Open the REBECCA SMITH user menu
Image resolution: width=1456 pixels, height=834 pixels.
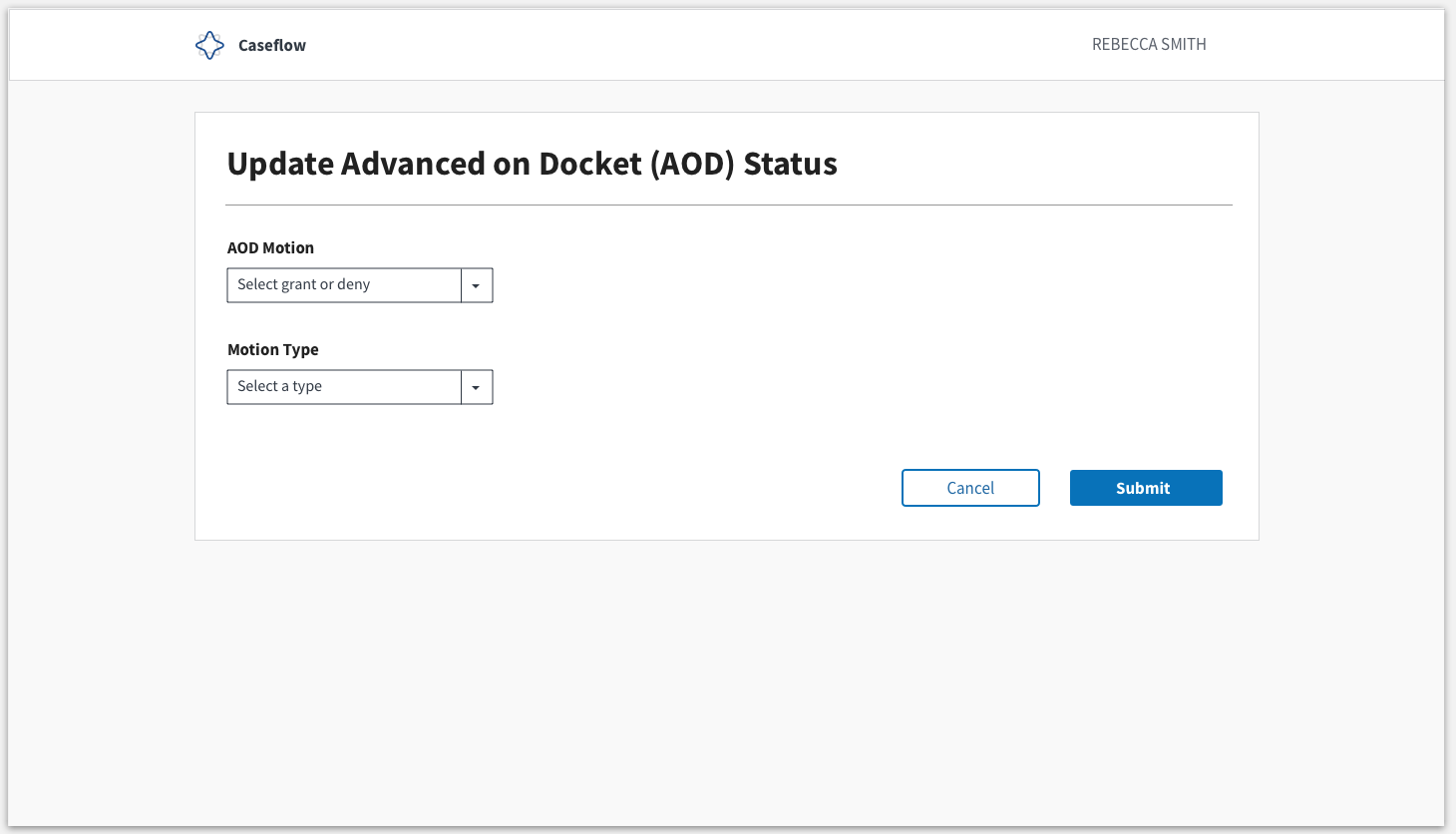[x=1149, y=44]
